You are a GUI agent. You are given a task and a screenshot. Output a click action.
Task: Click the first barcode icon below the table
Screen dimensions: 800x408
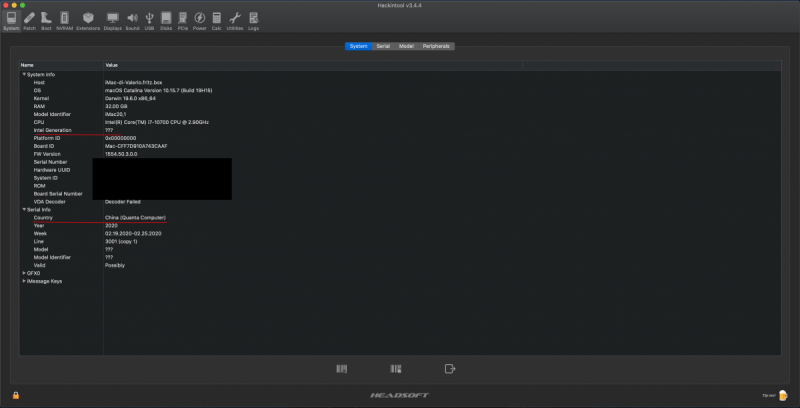342,368
